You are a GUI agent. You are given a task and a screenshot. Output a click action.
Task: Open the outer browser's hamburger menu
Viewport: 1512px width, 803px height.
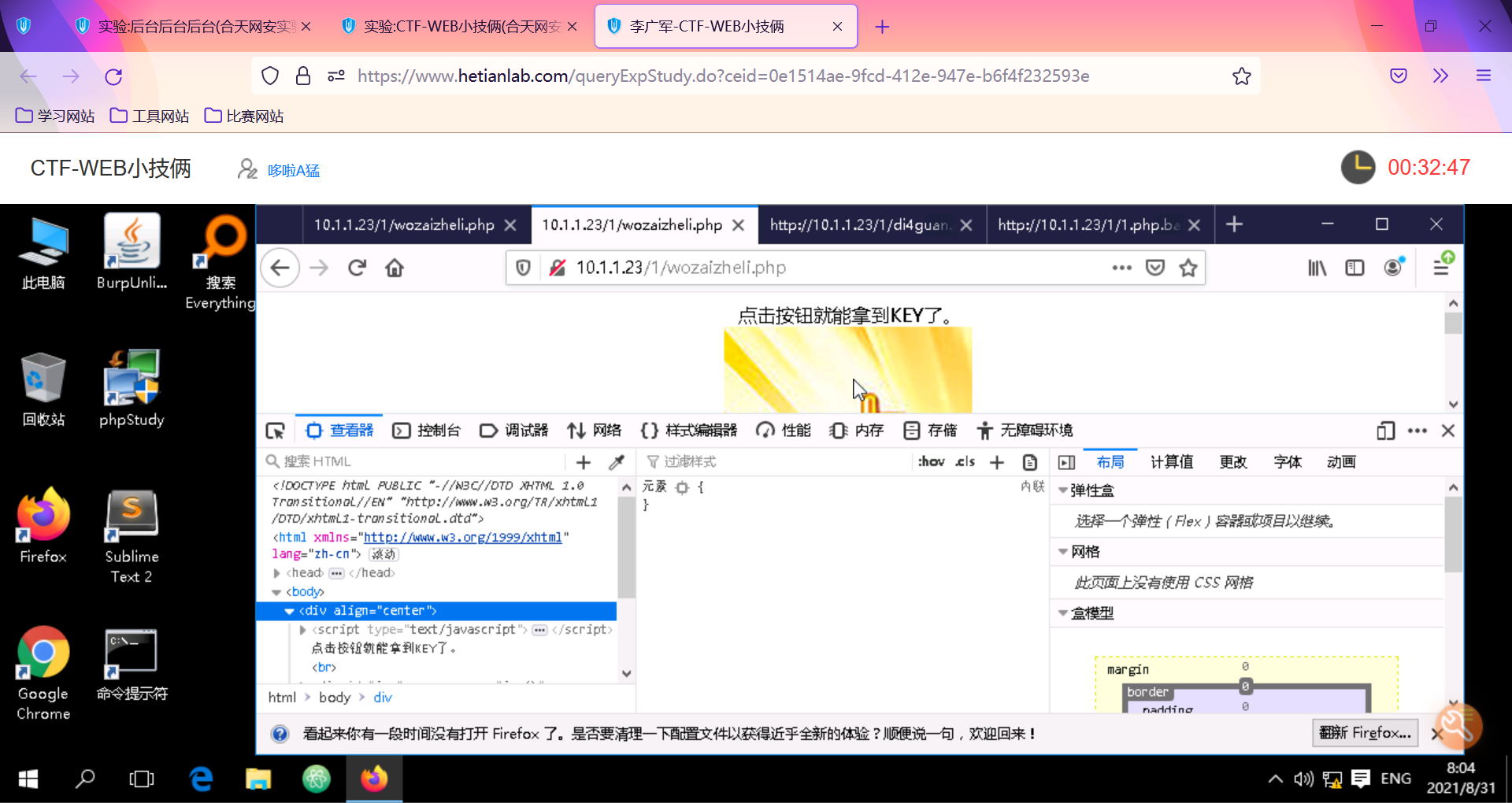(x=1484, y=76)
